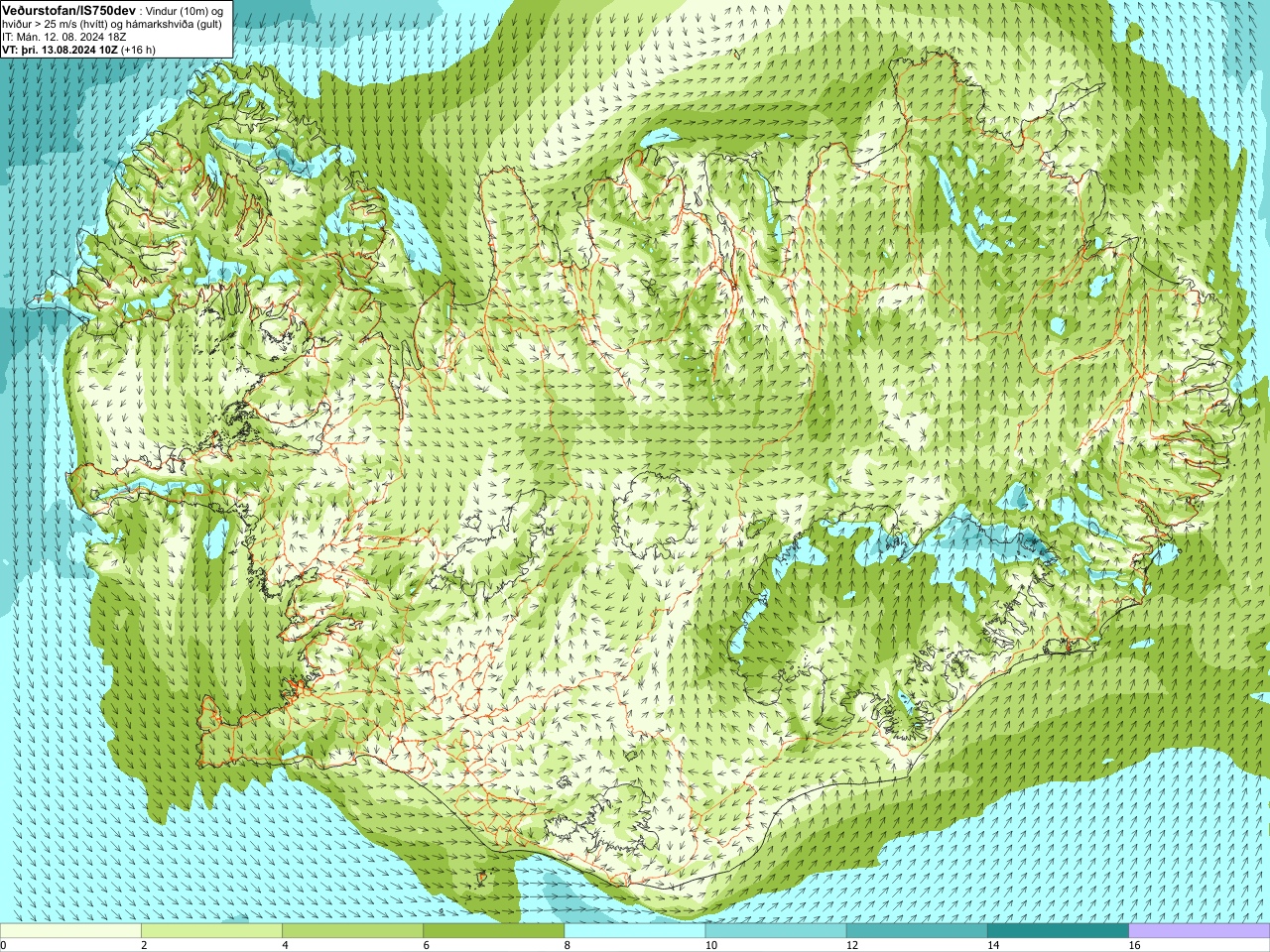Click the legend scale label '2'
The image size is (1270, 952).
click(145, 945)
